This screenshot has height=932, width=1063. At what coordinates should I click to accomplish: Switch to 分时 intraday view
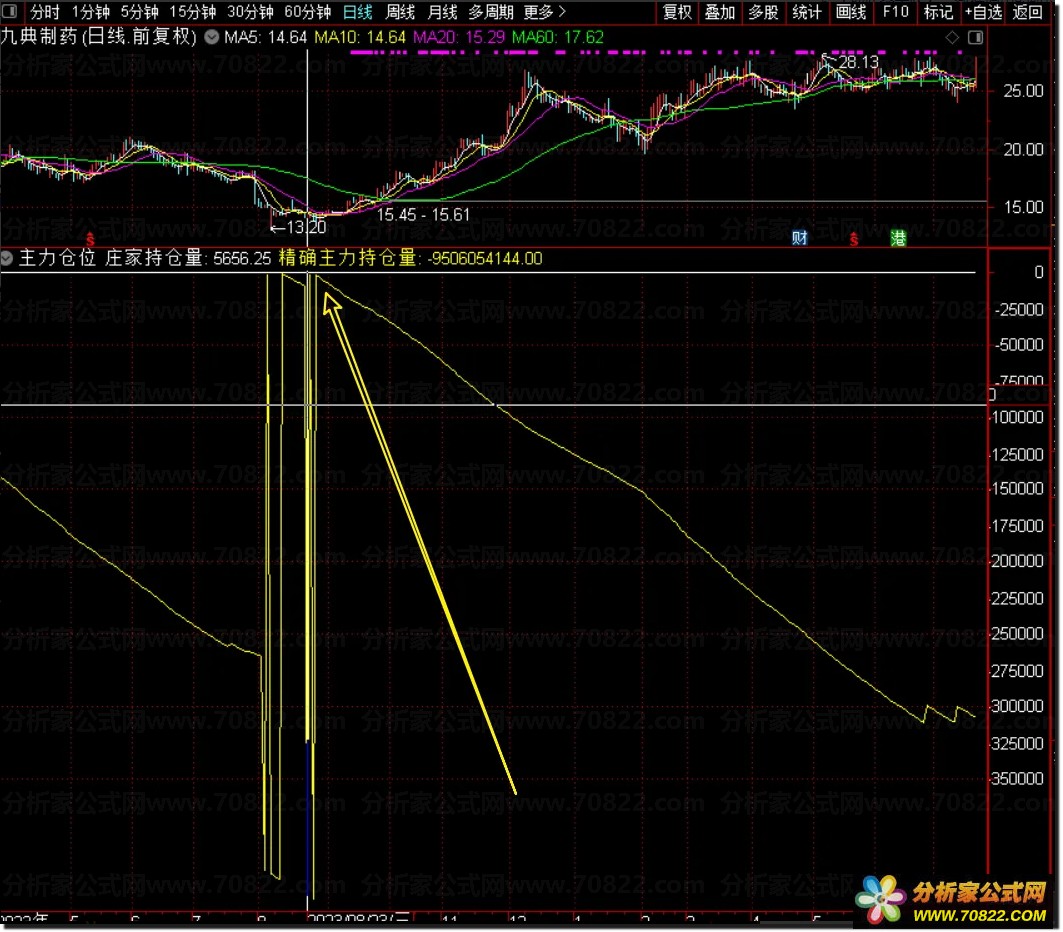tap(45, 12)
